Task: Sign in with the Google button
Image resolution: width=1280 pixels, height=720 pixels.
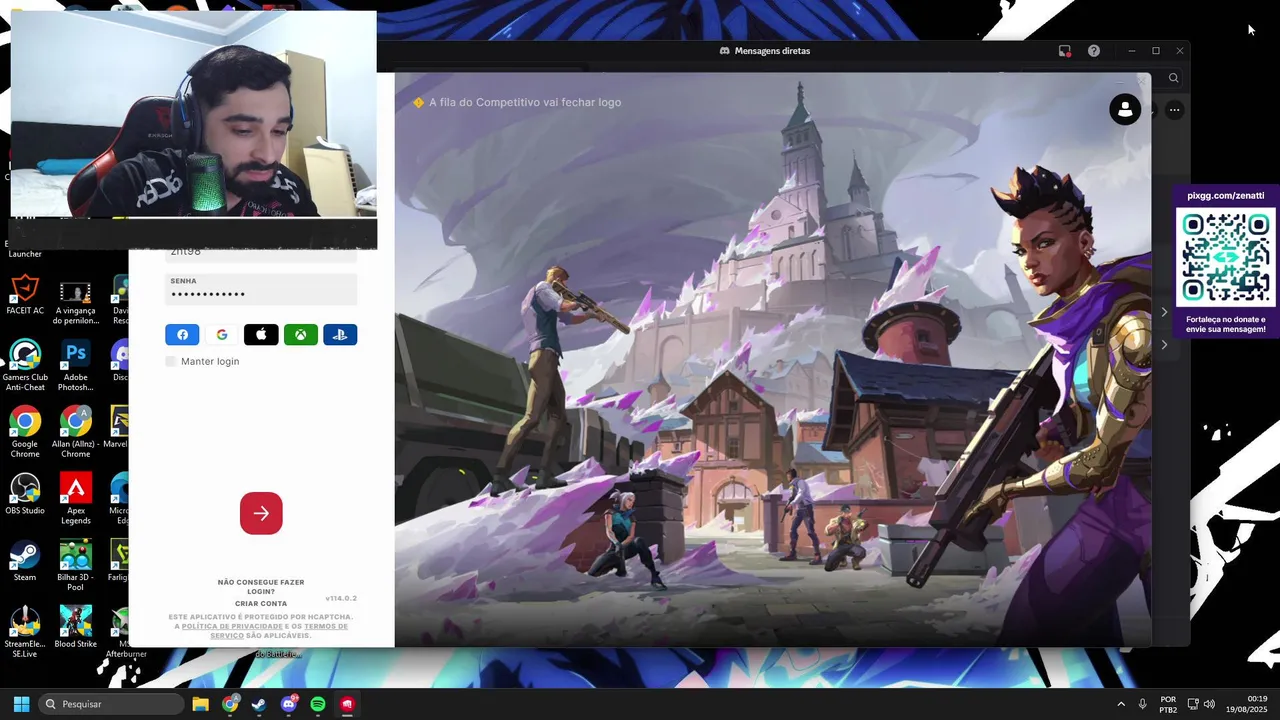Action: click(x=222, y=335)
